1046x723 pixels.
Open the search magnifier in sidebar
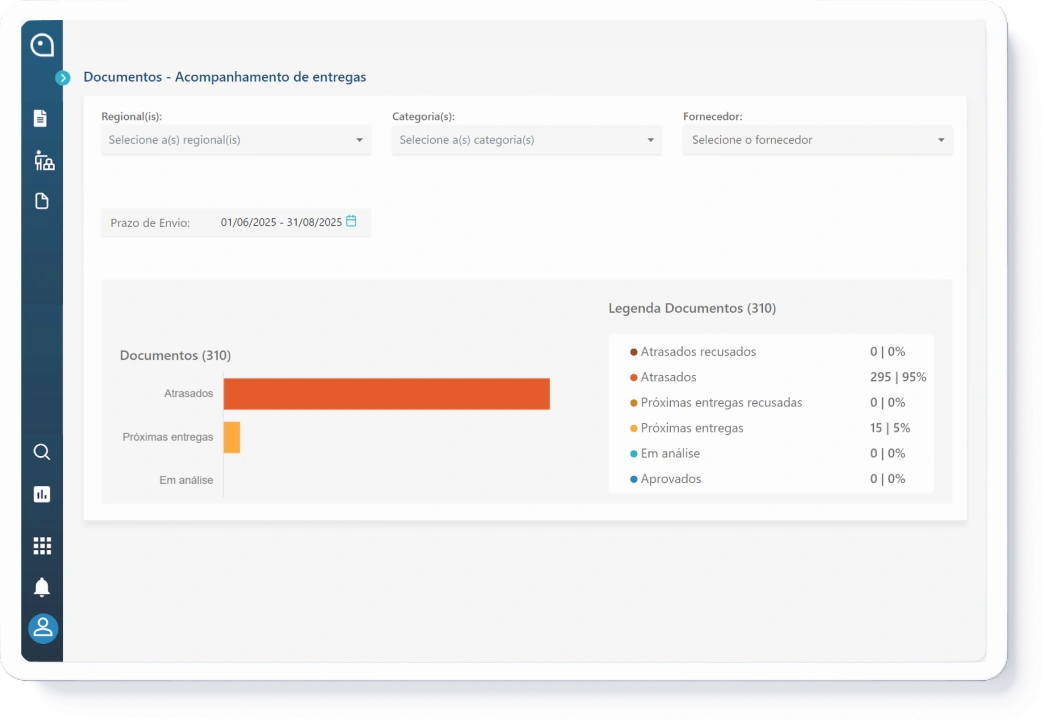click(x=42, y=452)
